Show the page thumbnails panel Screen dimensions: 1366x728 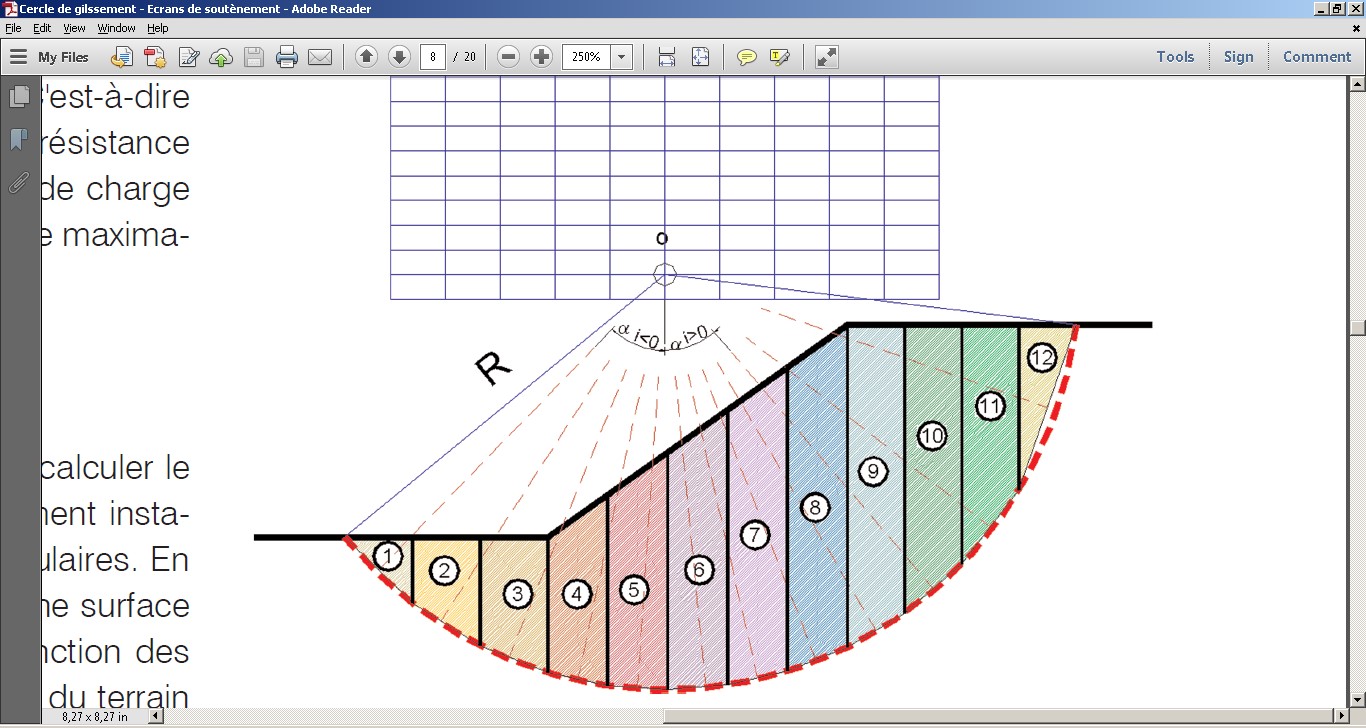19,97
